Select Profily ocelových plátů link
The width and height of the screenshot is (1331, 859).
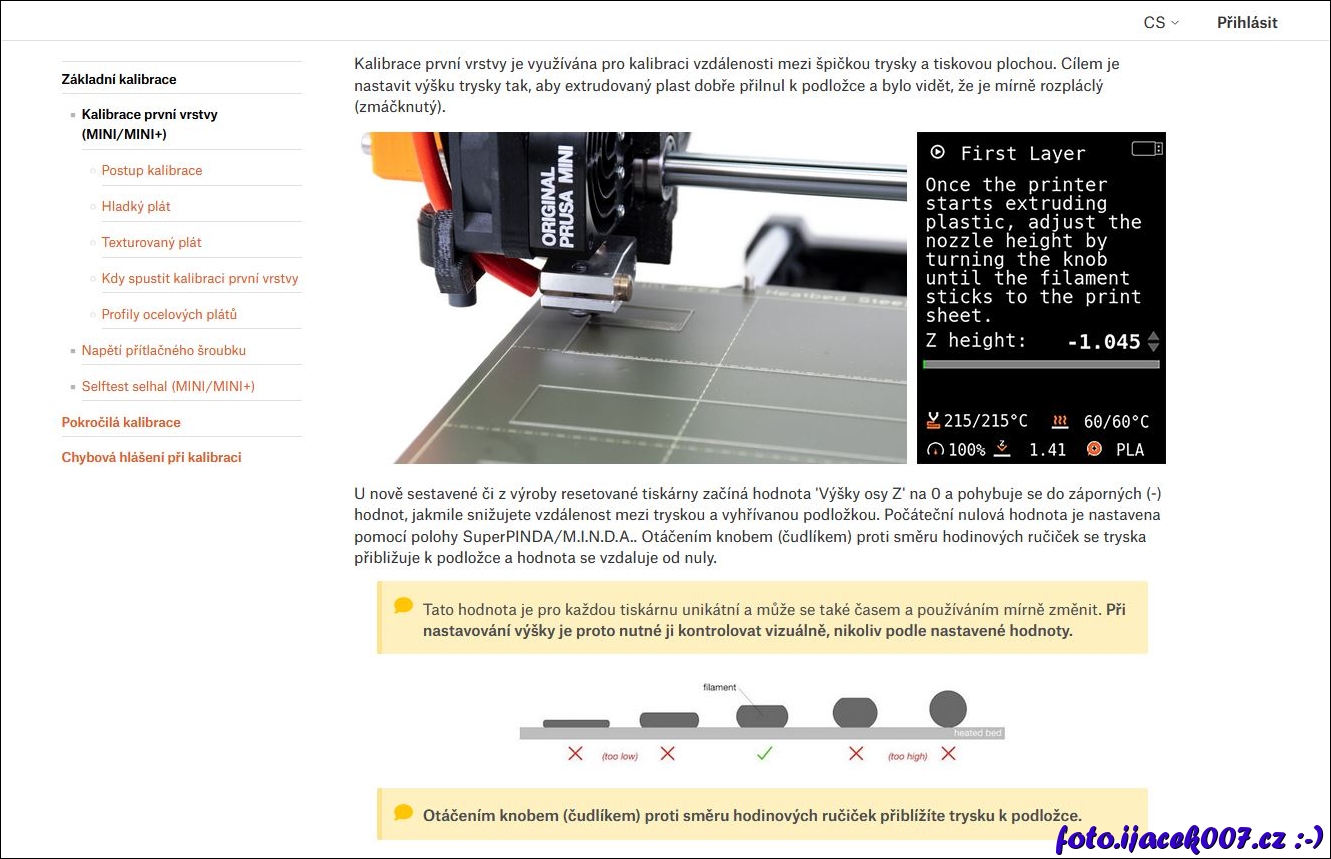(169, 314)
